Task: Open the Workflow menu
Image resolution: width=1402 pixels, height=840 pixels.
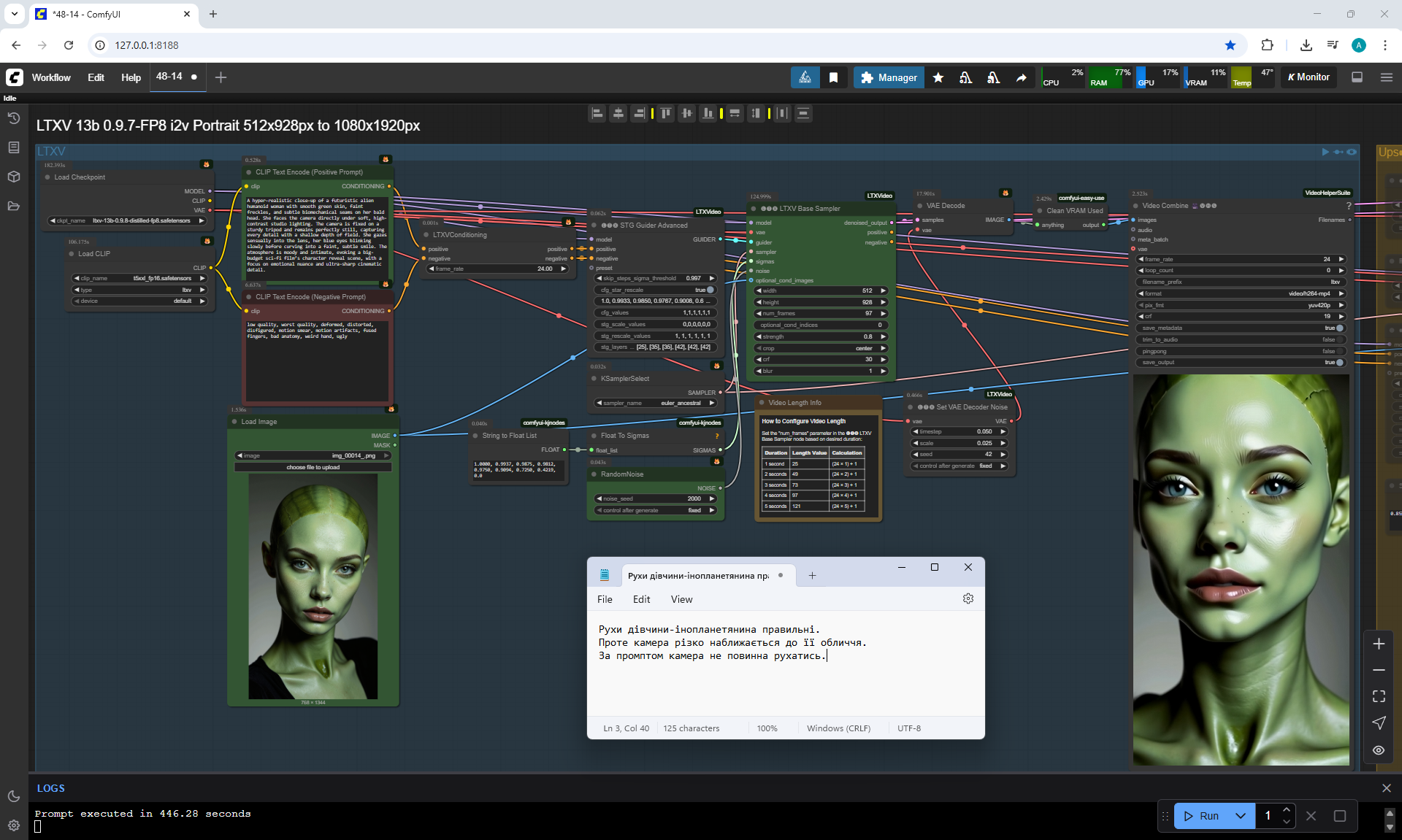Action: tap(51, 77)
